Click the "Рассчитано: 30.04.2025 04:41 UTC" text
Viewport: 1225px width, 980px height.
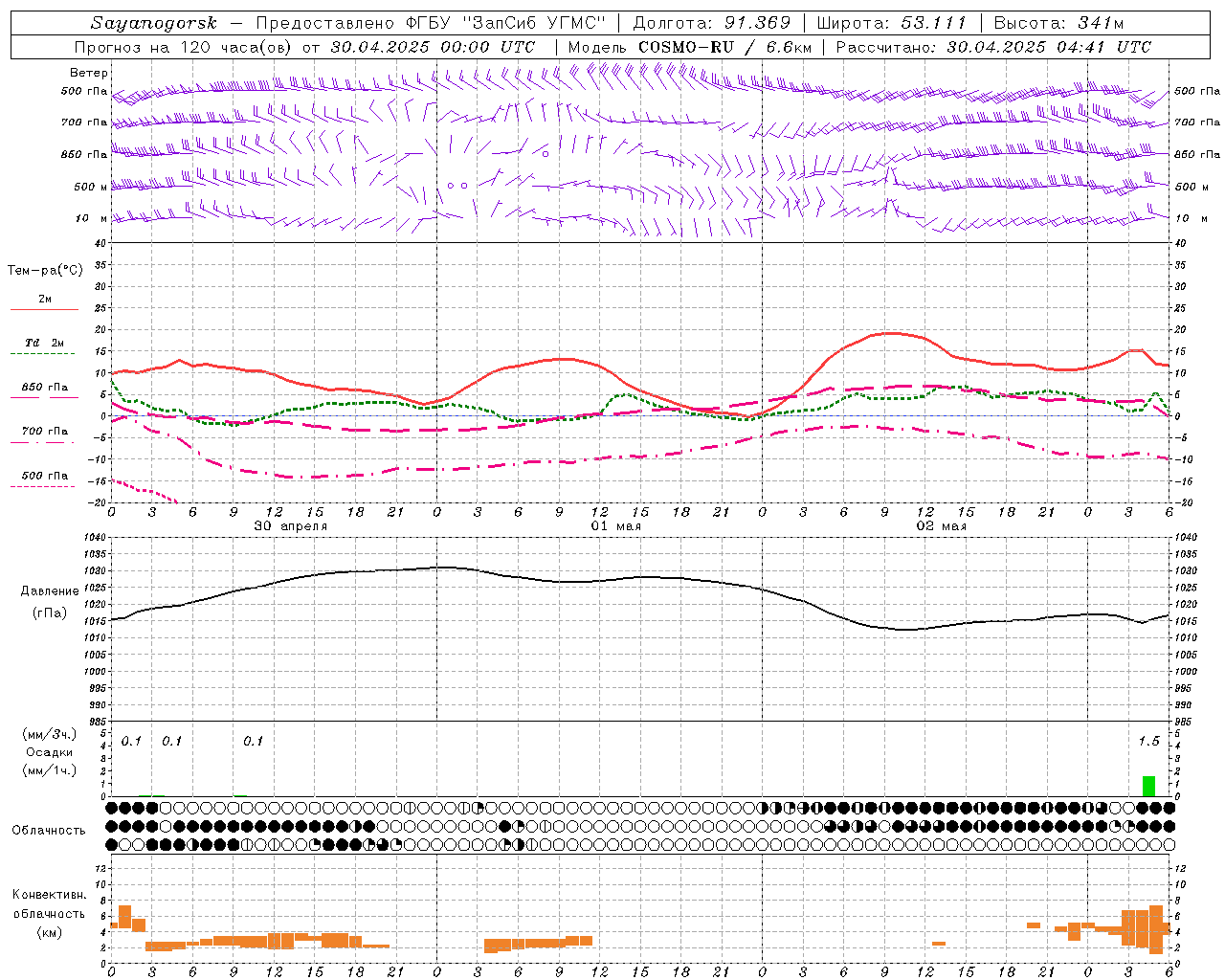click(x=993, y=47)
